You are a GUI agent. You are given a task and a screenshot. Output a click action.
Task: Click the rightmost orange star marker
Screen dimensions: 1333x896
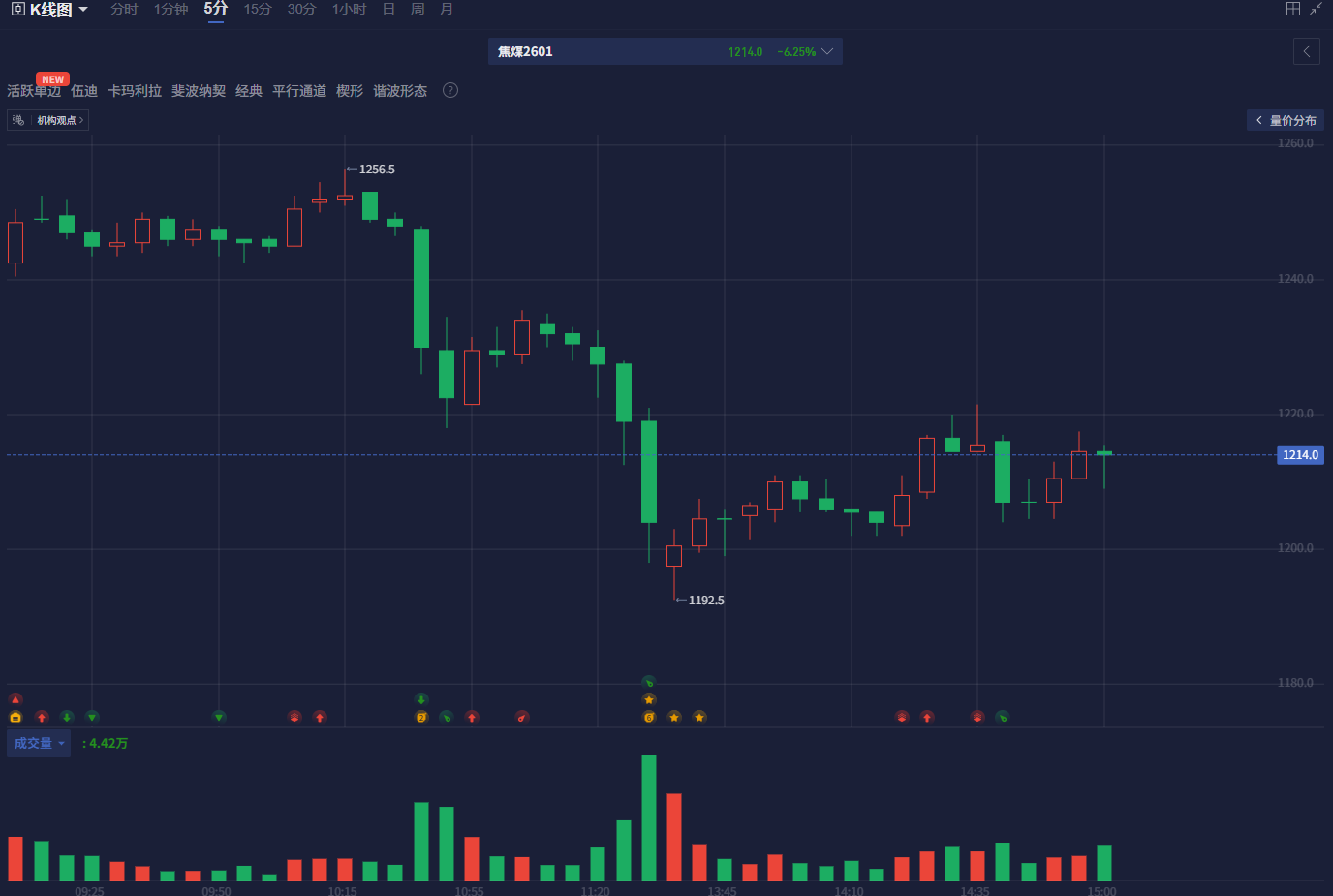coord(699,717)
